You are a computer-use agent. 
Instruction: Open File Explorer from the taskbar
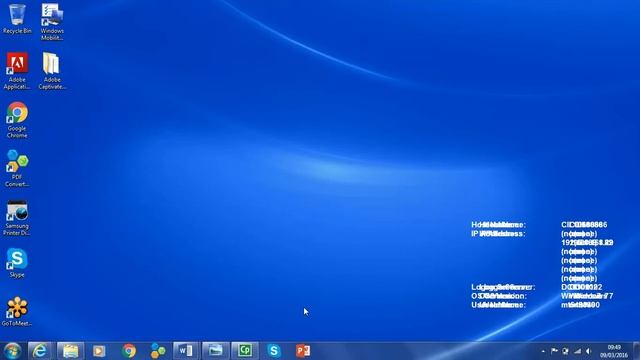pyautogui.click(x=70, y=351)
